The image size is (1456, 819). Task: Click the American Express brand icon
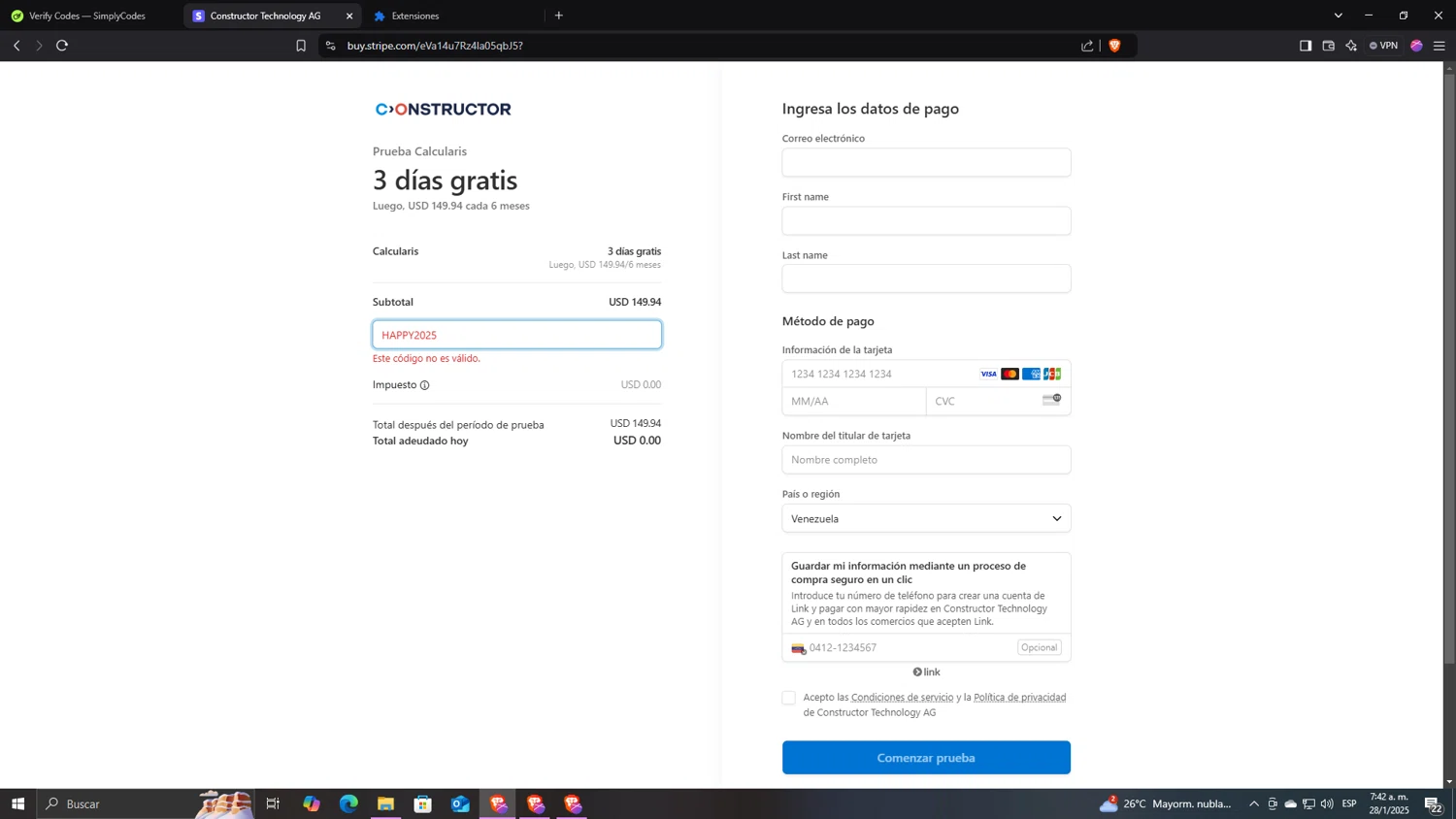(x=1031, y=374)
